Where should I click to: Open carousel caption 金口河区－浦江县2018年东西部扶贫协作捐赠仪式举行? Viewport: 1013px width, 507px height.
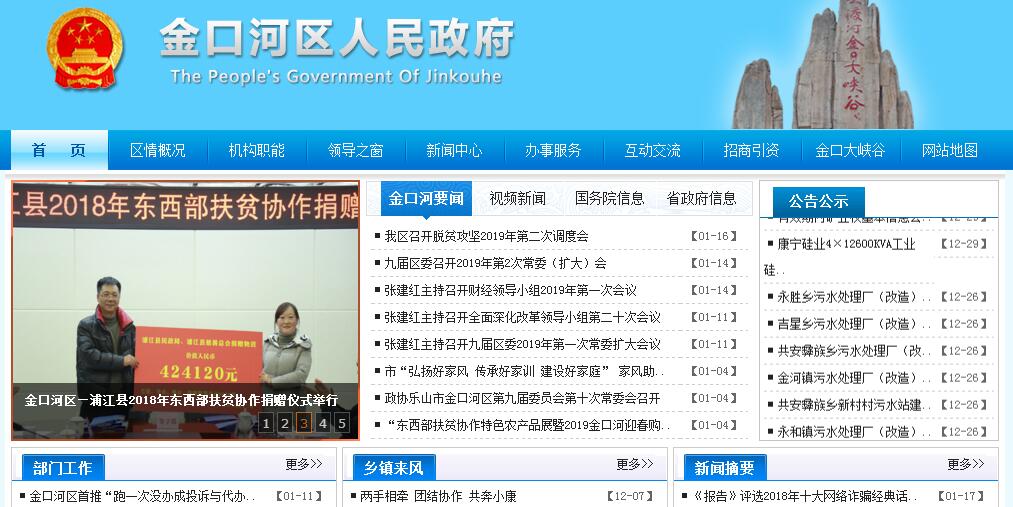tap(181, 400)
